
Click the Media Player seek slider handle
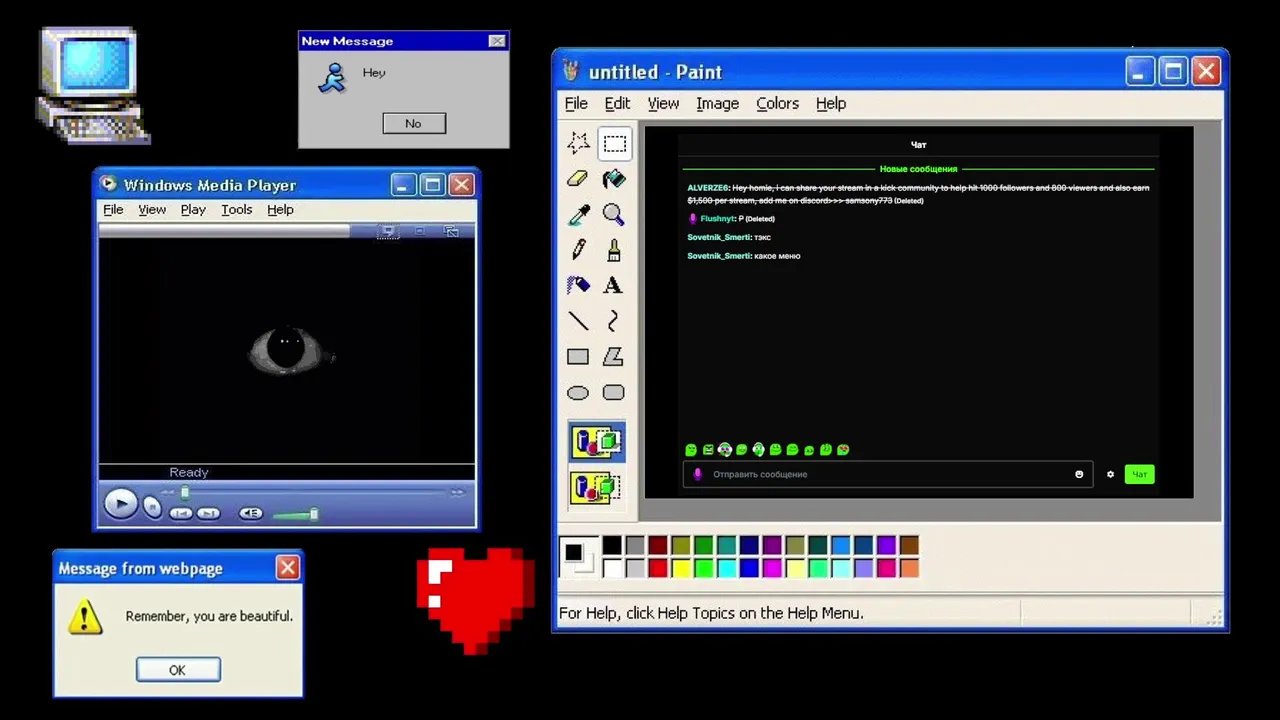[184, 492]
